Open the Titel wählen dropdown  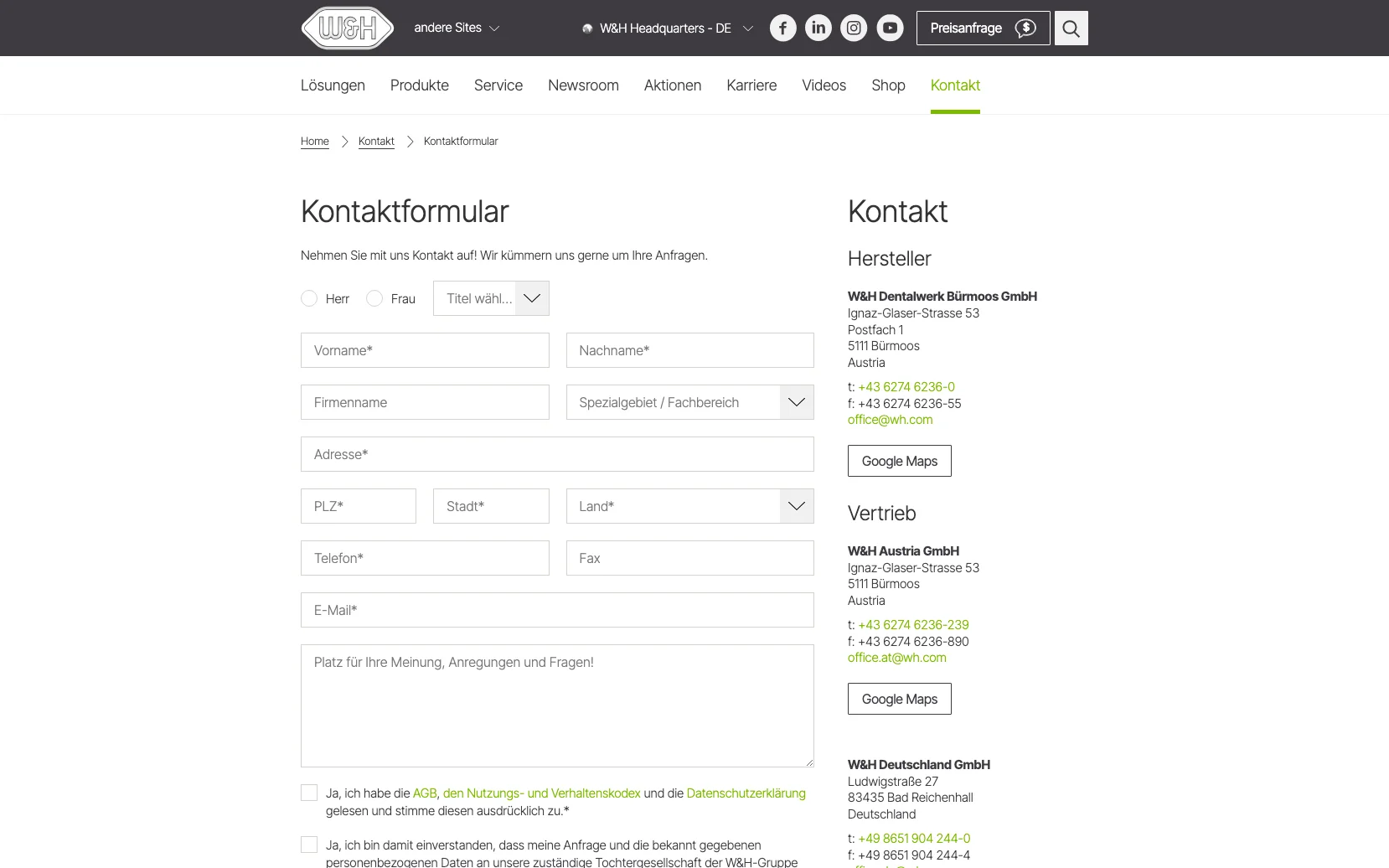(491, 298)
